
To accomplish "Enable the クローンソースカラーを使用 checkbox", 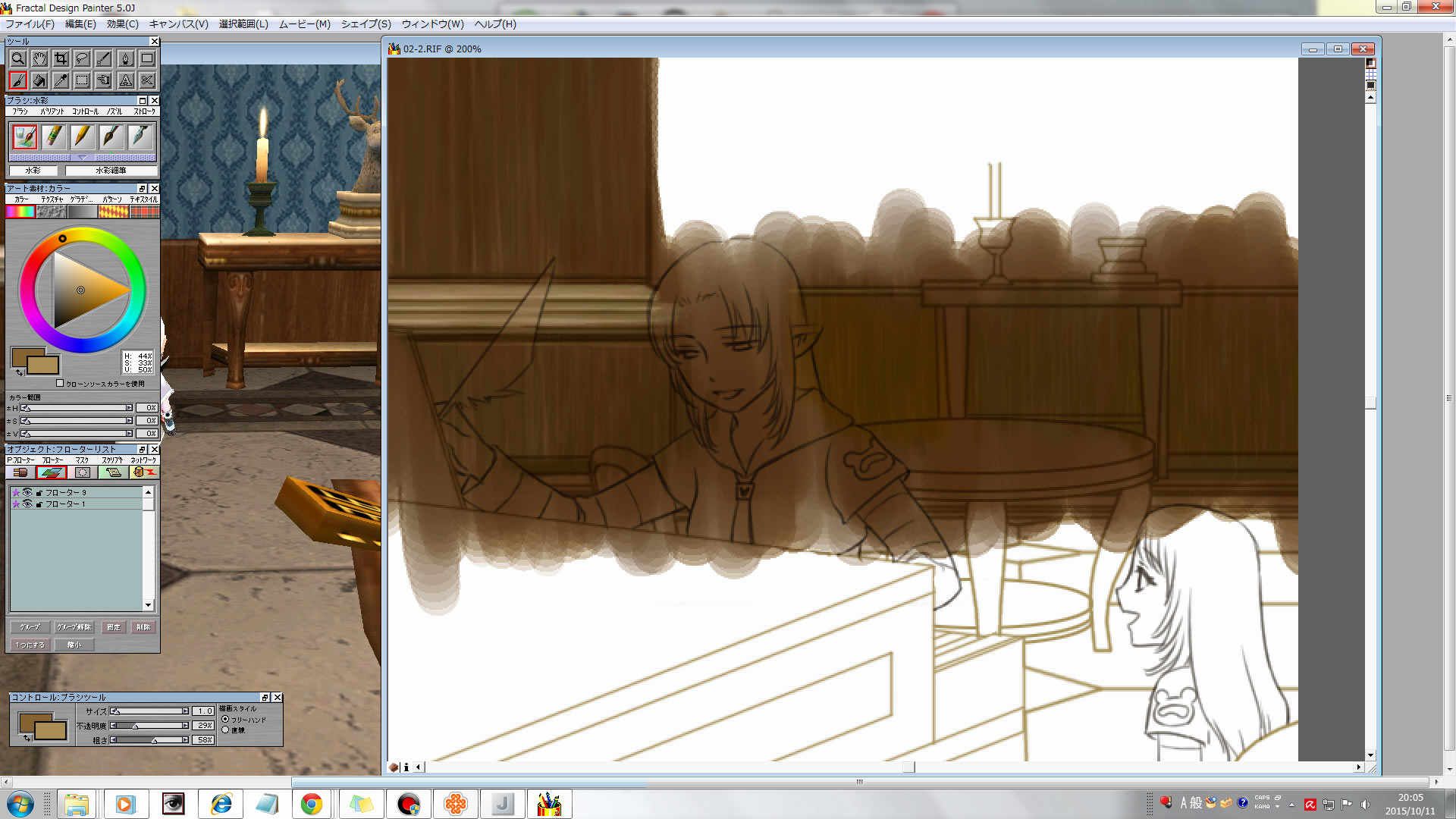I will (61, 383).
